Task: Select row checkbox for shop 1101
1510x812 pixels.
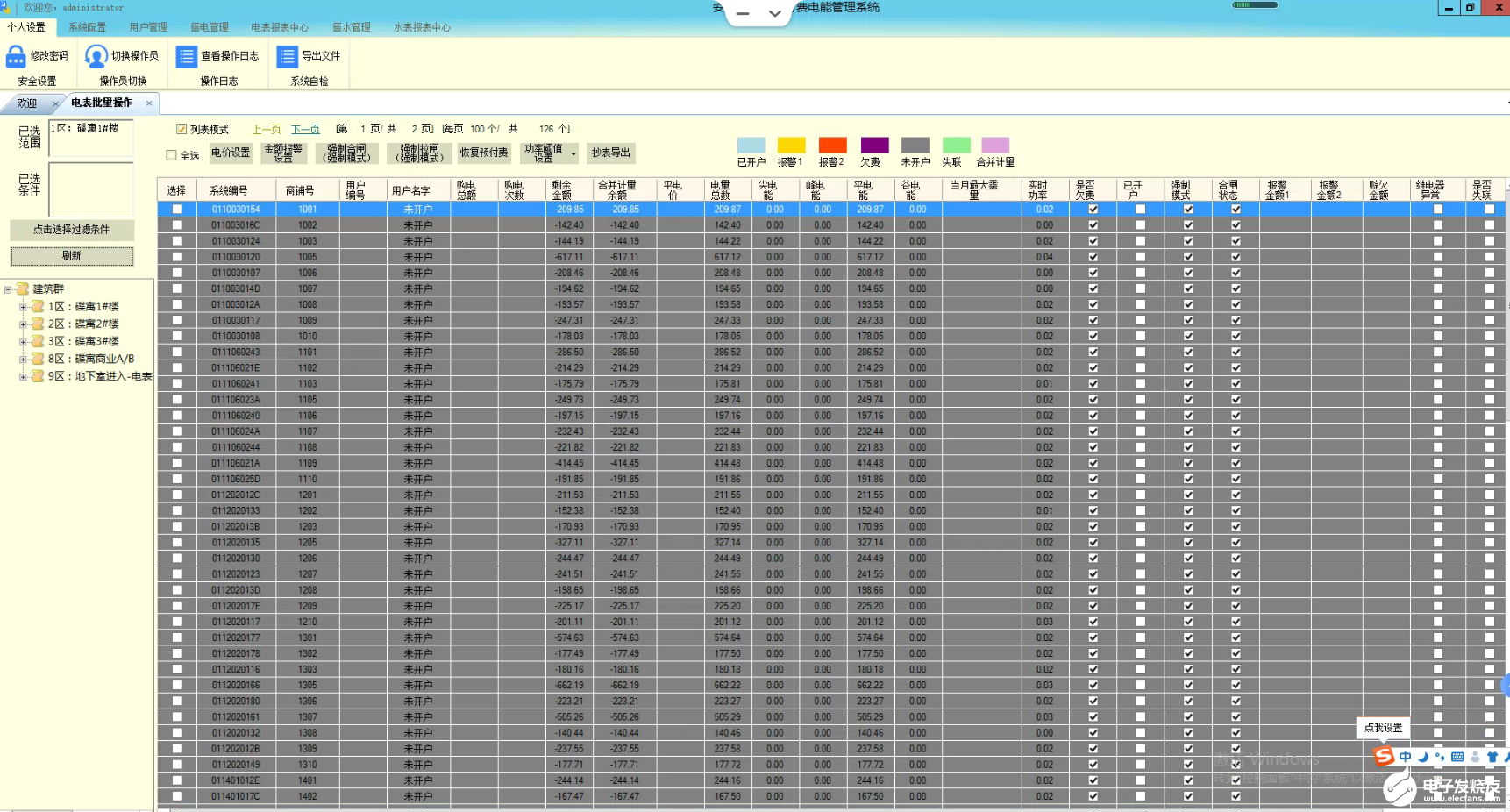Action: tap(177, 353)
